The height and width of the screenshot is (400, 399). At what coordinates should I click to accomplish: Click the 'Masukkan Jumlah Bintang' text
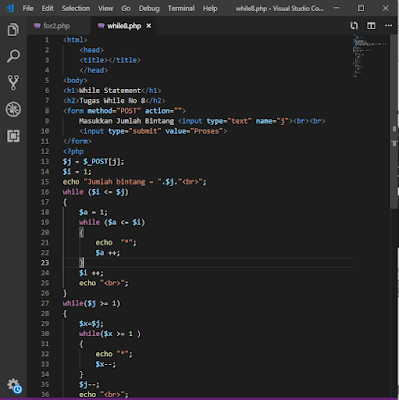pyautogui.click(x=126, y=121)
